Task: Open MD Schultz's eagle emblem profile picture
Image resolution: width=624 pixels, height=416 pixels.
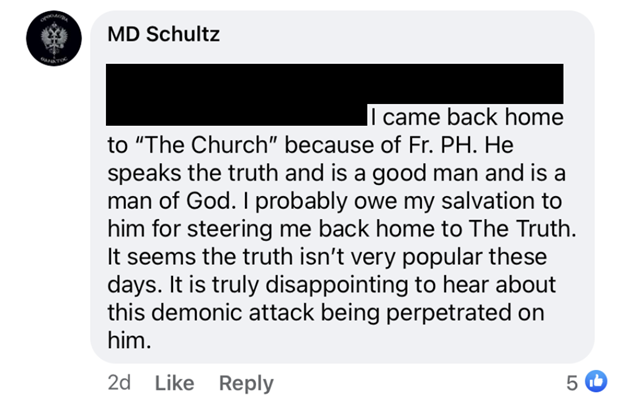Action: tap(54, 39)
